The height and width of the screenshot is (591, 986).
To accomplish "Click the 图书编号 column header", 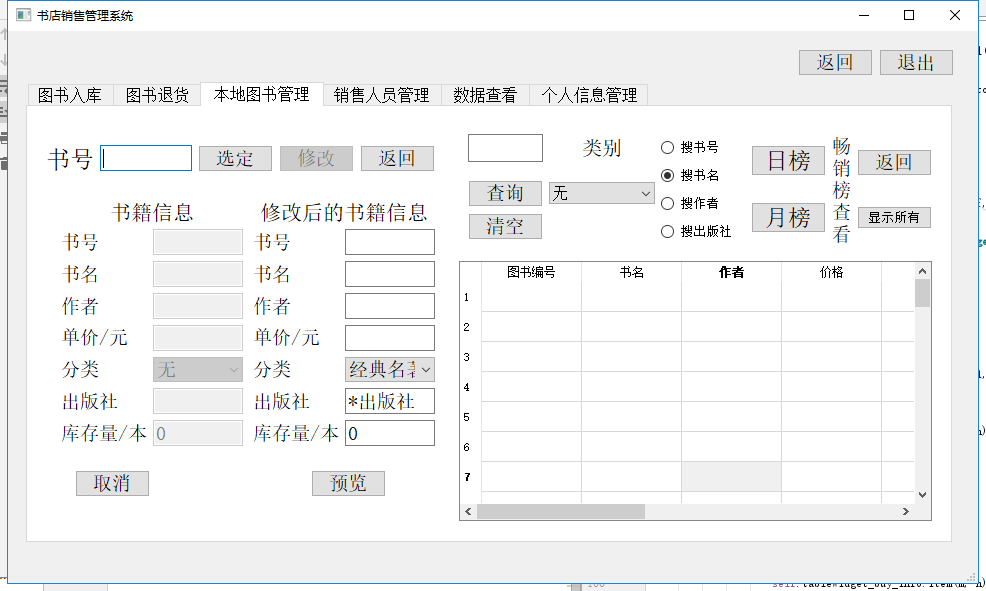I will (531, 272).
